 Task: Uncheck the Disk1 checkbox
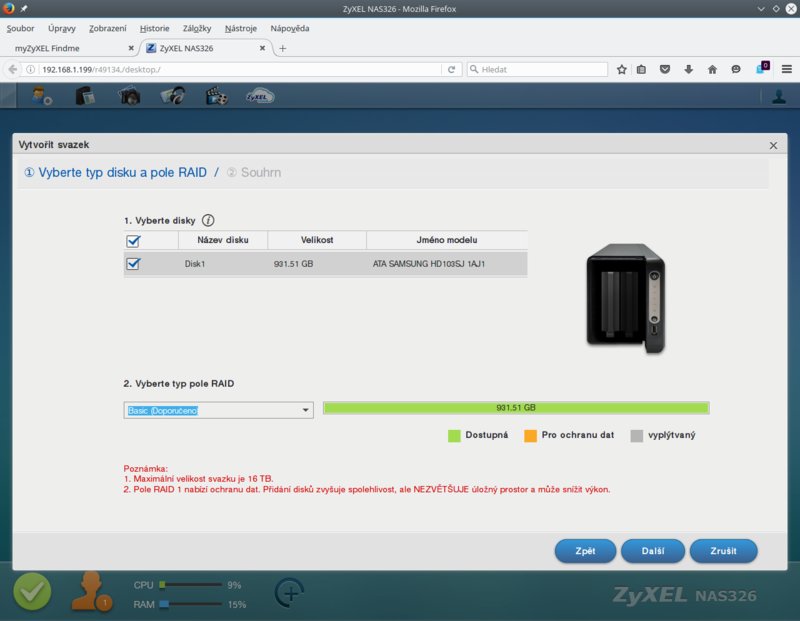click(133, 263)
